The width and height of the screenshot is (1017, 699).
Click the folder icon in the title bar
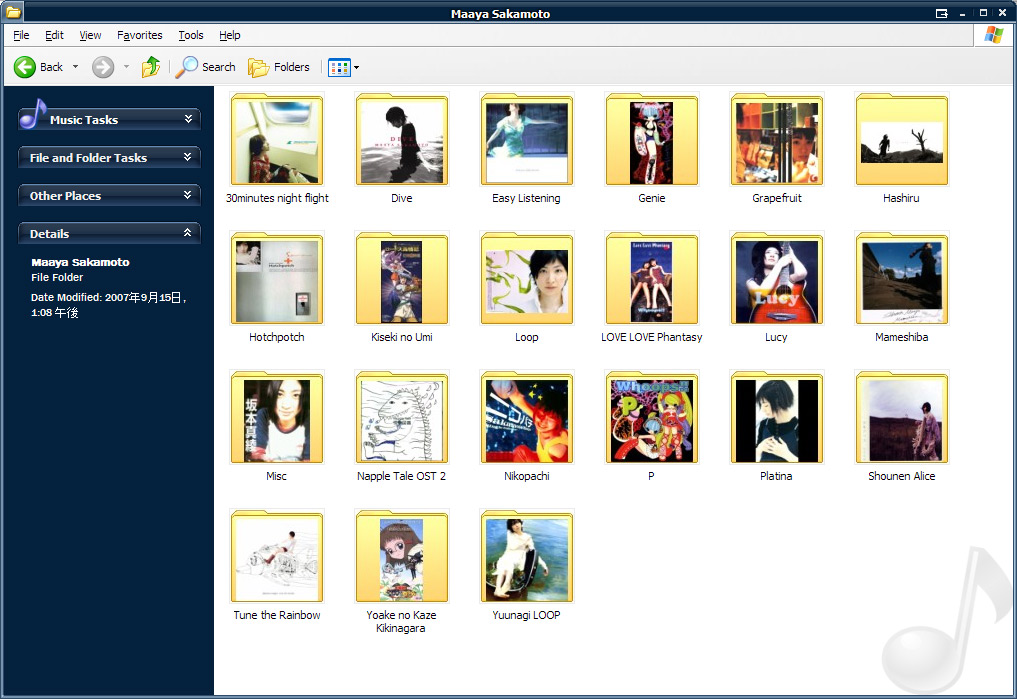[x=13, y=12]
